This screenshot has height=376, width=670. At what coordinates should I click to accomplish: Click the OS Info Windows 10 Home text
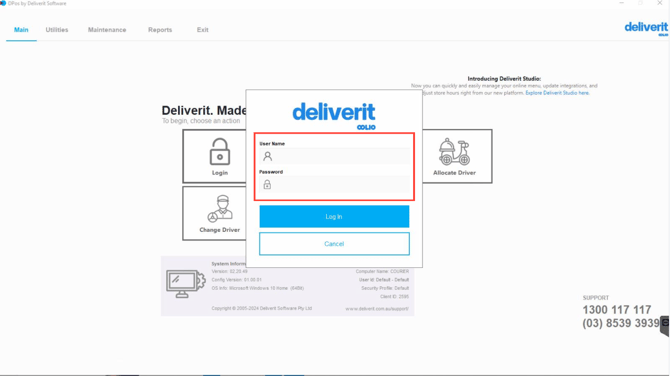258,288
